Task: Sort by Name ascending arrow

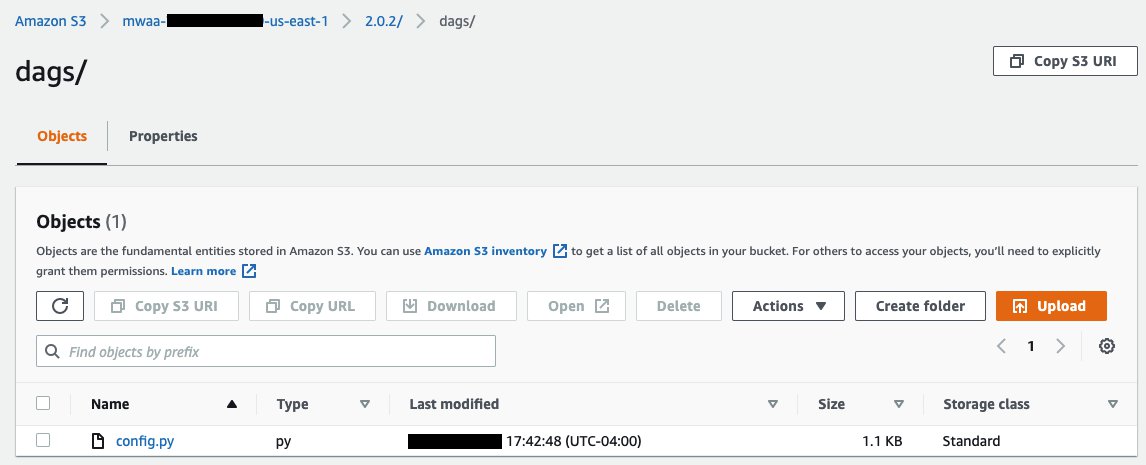Action: (x=232, y=404)
